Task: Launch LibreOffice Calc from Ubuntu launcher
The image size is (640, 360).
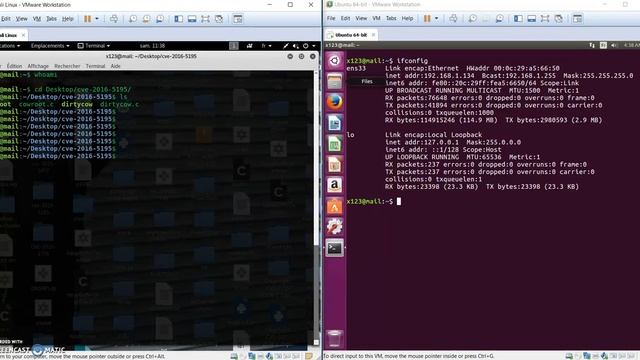Action: (334, 144)
